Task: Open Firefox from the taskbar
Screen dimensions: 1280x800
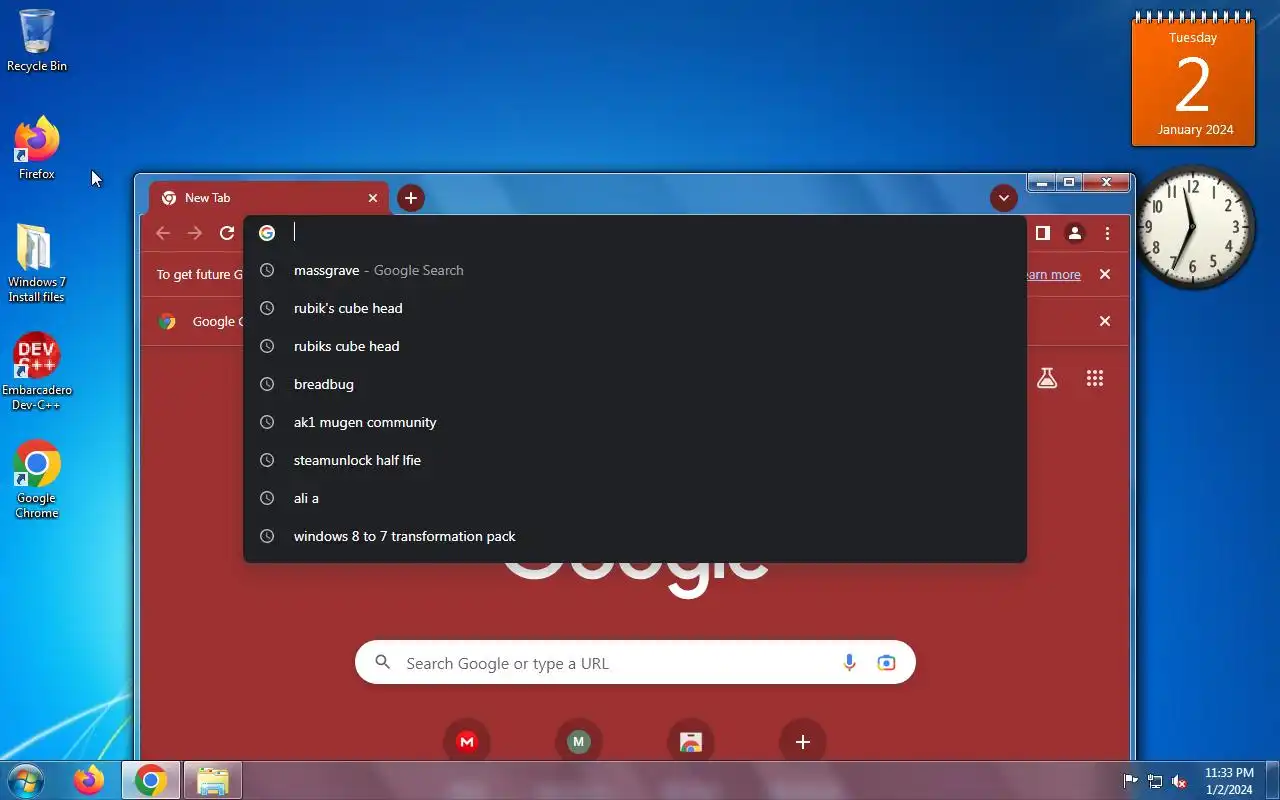Action: (x=89, y=780)
